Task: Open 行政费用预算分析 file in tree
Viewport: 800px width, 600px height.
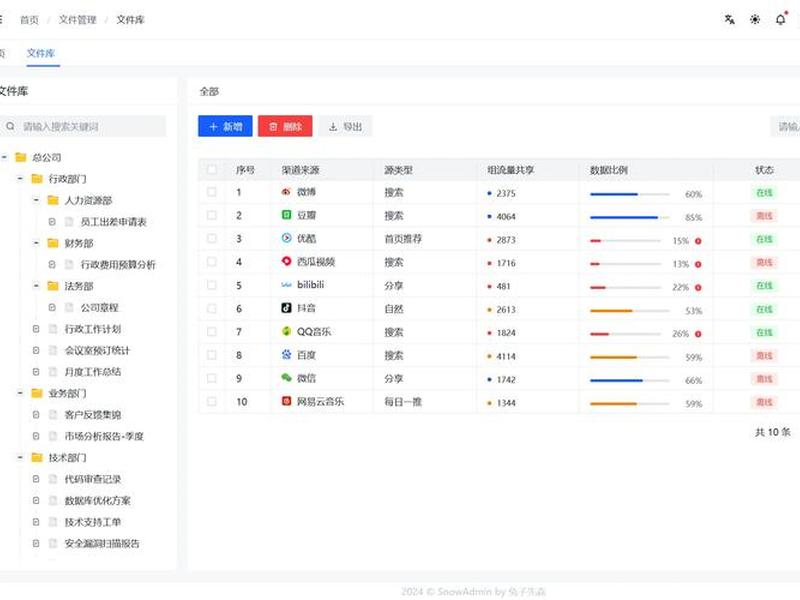Action: [x=118, y=264]
